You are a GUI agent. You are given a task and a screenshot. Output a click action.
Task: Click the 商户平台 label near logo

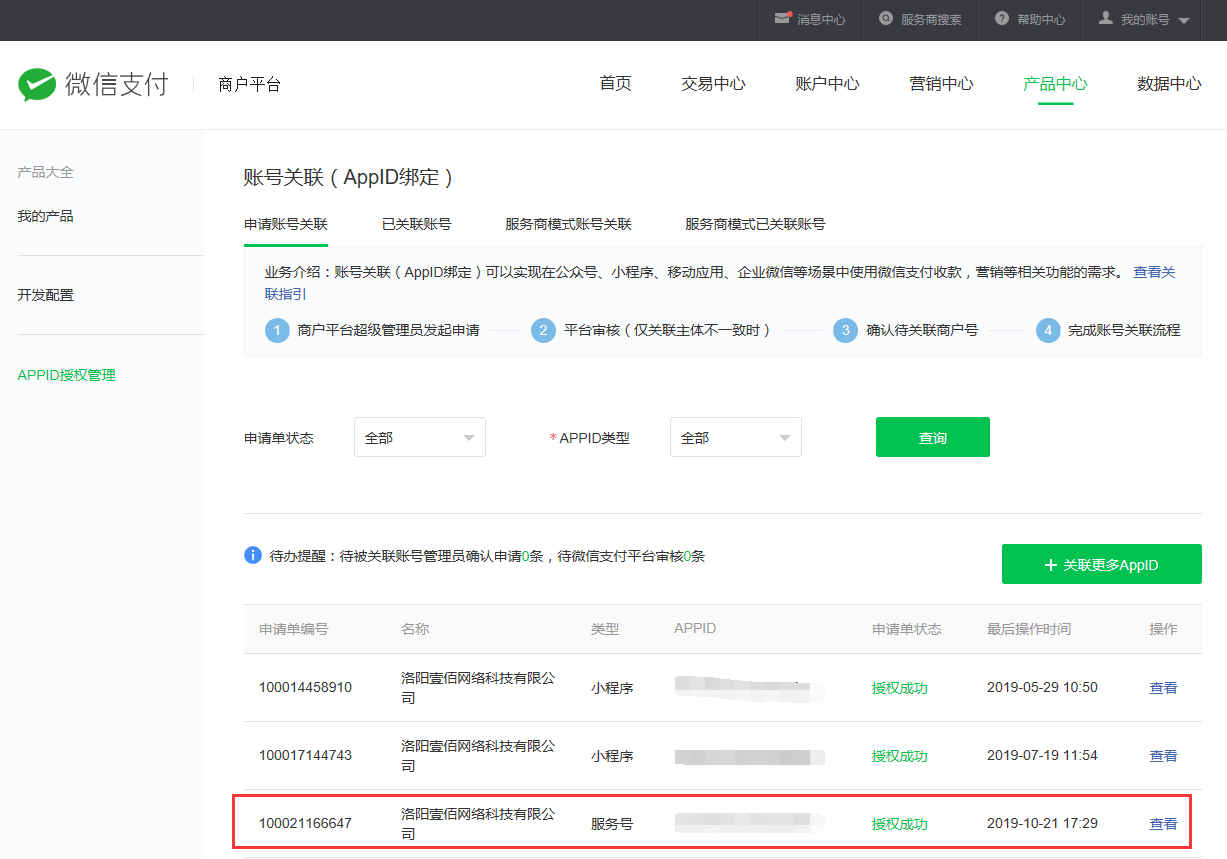[x=249, y=85]
